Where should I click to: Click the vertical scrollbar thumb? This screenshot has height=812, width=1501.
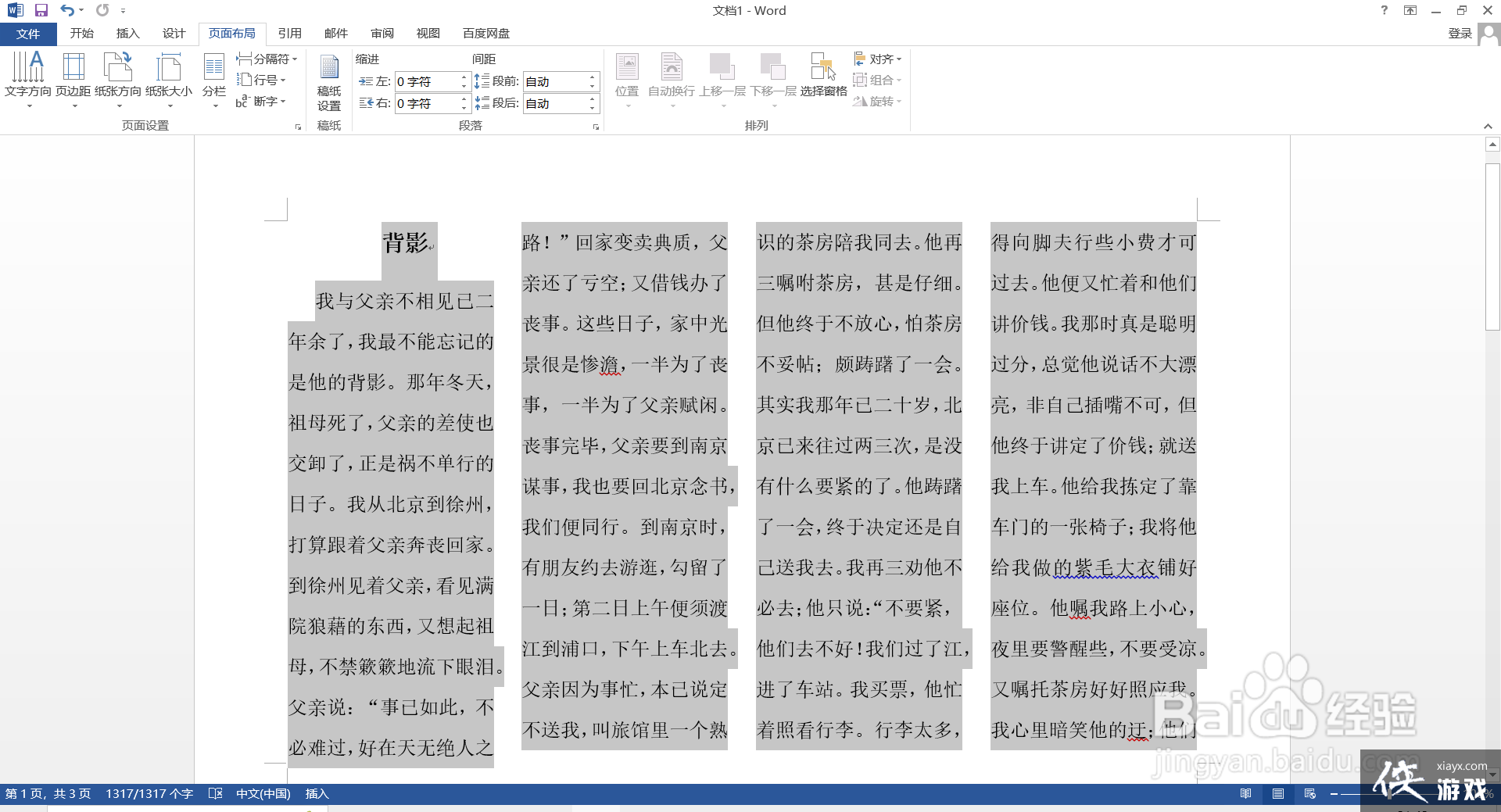pos(1492,246)
